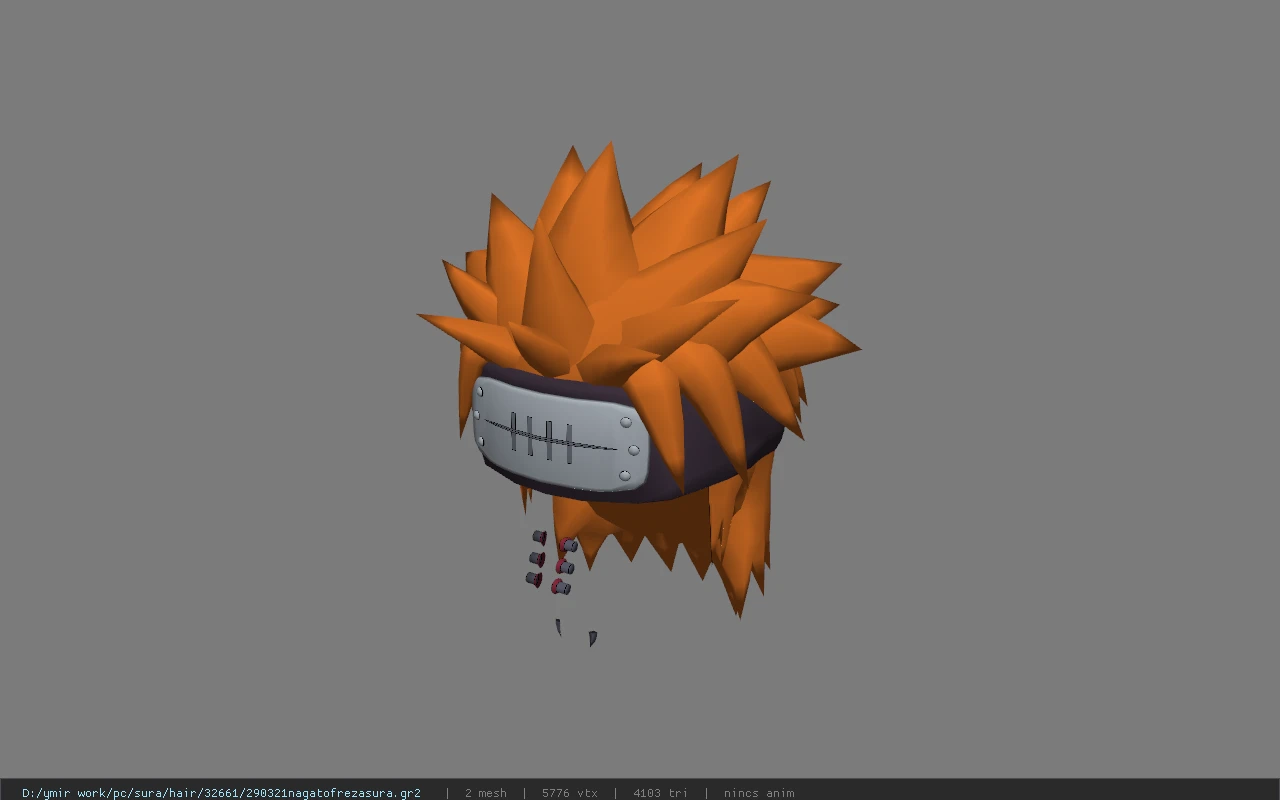The height and width of the screenshot is (800, 1280).
Task: Select the metal forehead protector plate on model
Action: tap(560, 436)
